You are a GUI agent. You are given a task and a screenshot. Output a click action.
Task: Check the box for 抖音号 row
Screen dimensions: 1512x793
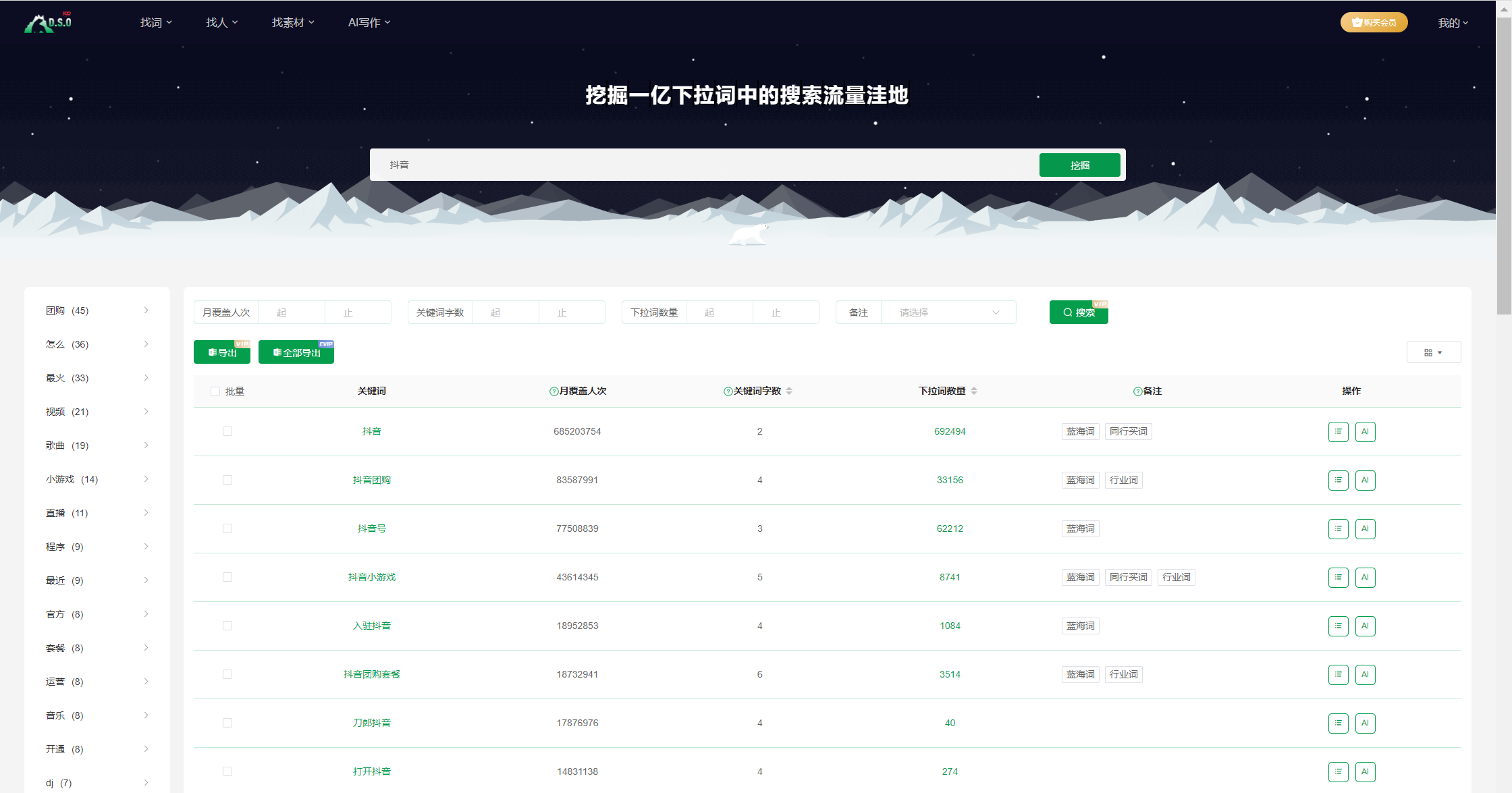click(227, 528)
